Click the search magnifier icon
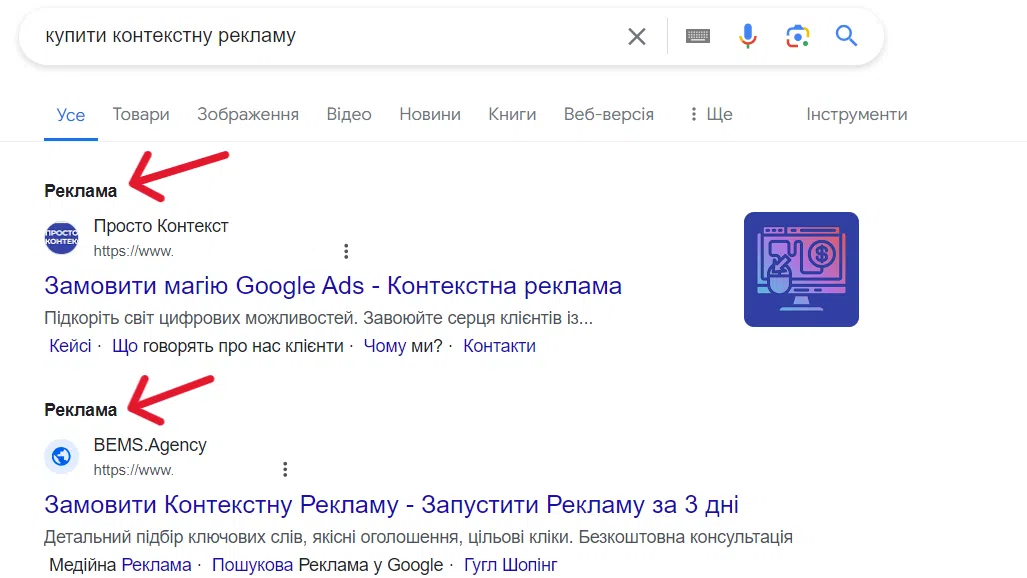Image resolution: width=1027 pixels, height=578 pixels. coord(846,35)
